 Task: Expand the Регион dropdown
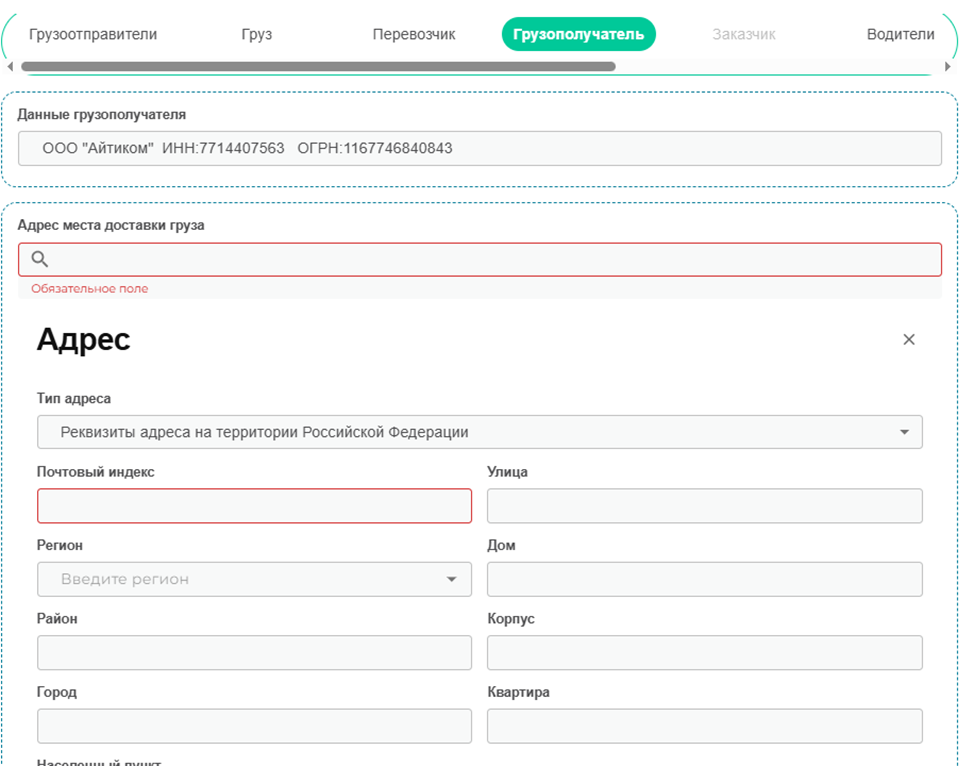pyautogui.click(x=451, y=579)
